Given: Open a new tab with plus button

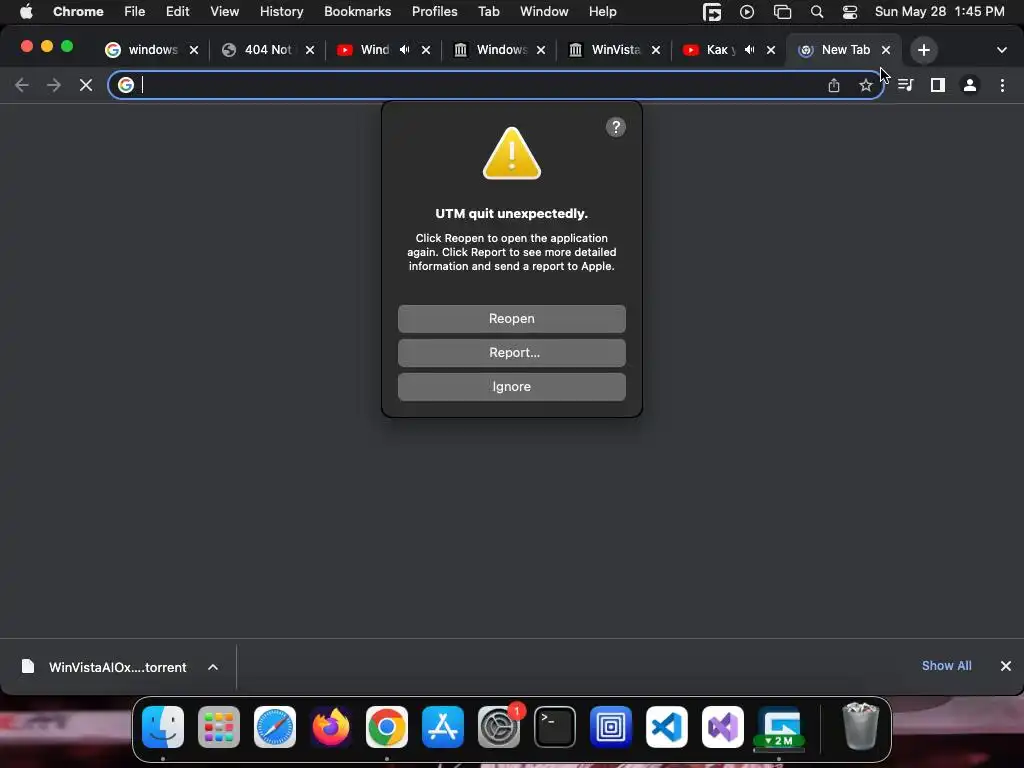Looking at the screenshot, I should coord(923,50).
